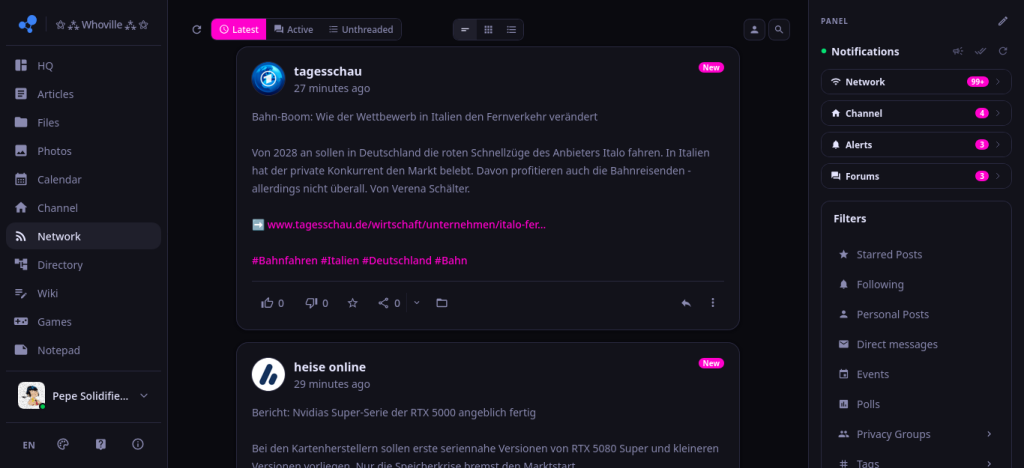Open the tagesschau author name link
The height and width of the screenshot is (468, 1024).
[328, 71]
